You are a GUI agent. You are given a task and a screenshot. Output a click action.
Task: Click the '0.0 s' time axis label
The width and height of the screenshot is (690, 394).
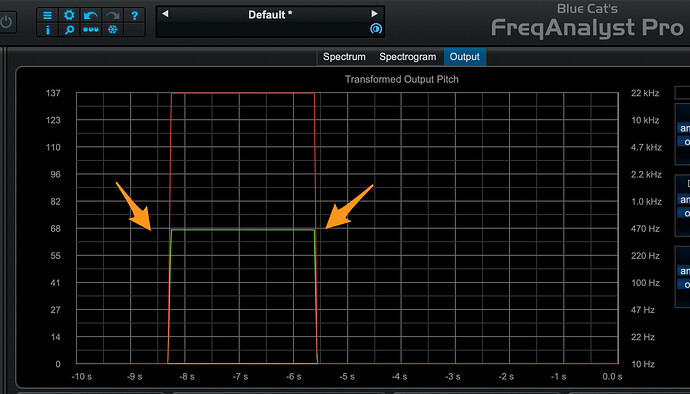click(612, 377)
